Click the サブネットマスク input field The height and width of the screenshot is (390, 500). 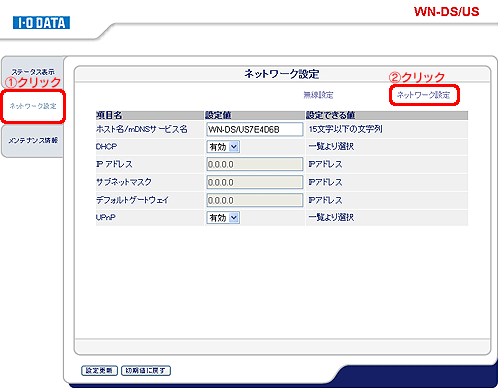click(255, 182)
